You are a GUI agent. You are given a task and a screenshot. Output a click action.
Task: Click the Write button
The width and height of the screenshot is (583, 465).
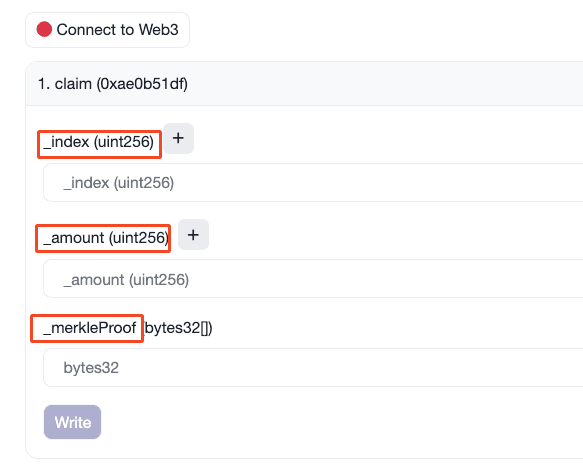click(x=73, y=422)
